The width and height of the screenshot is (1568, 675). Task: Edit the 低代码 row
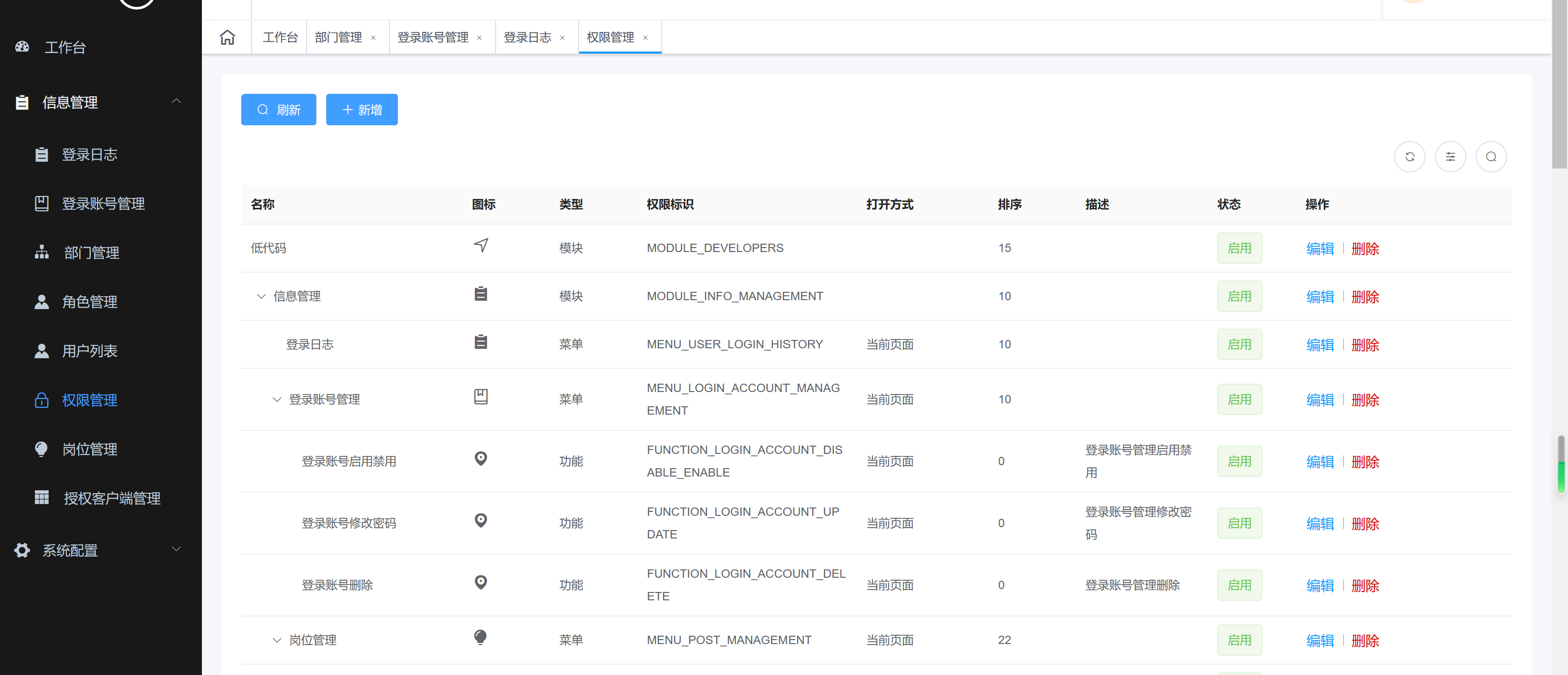(1319, 248)
